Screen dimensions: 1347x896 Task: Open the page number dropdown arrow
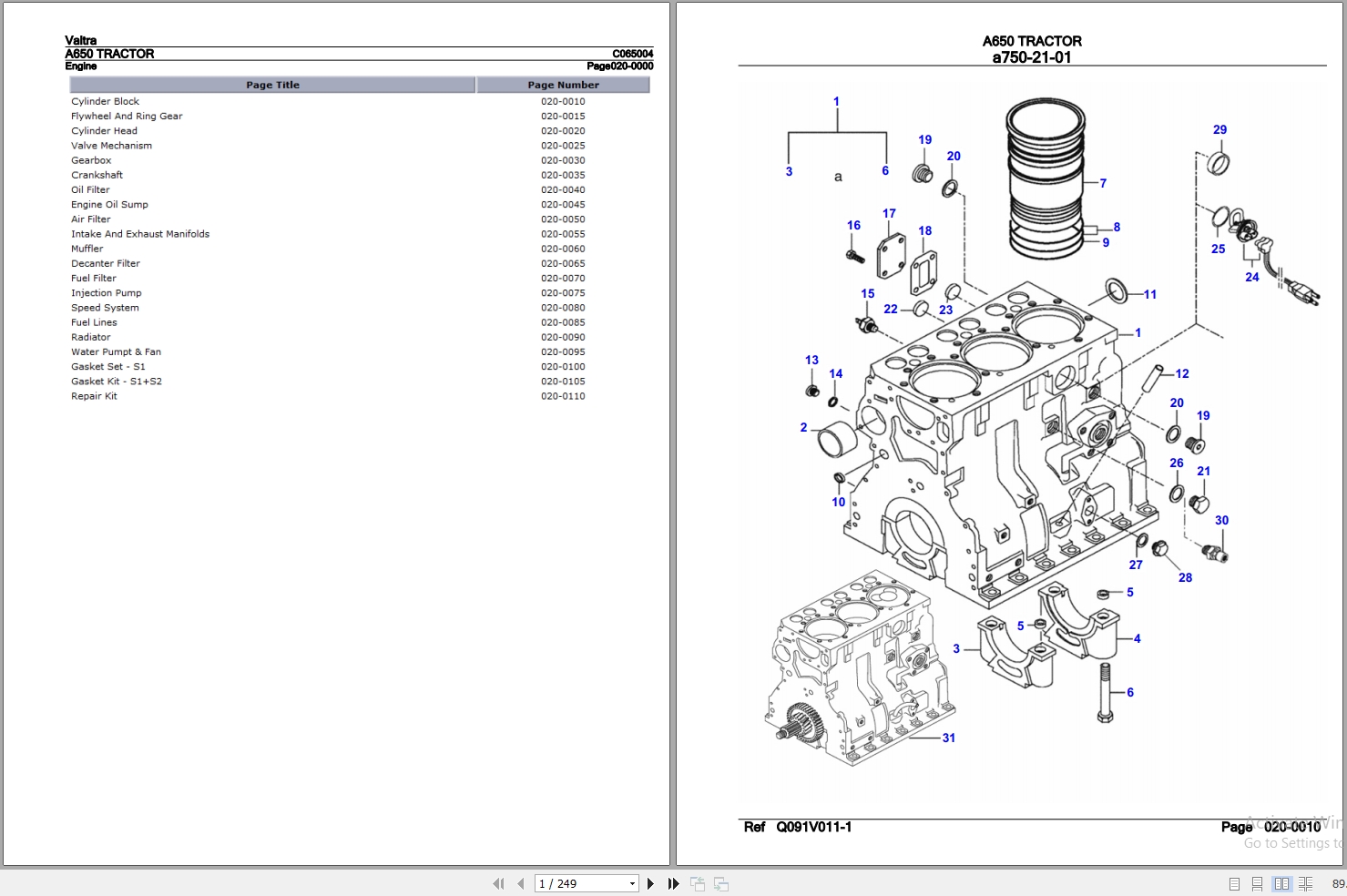click(632, 883)
